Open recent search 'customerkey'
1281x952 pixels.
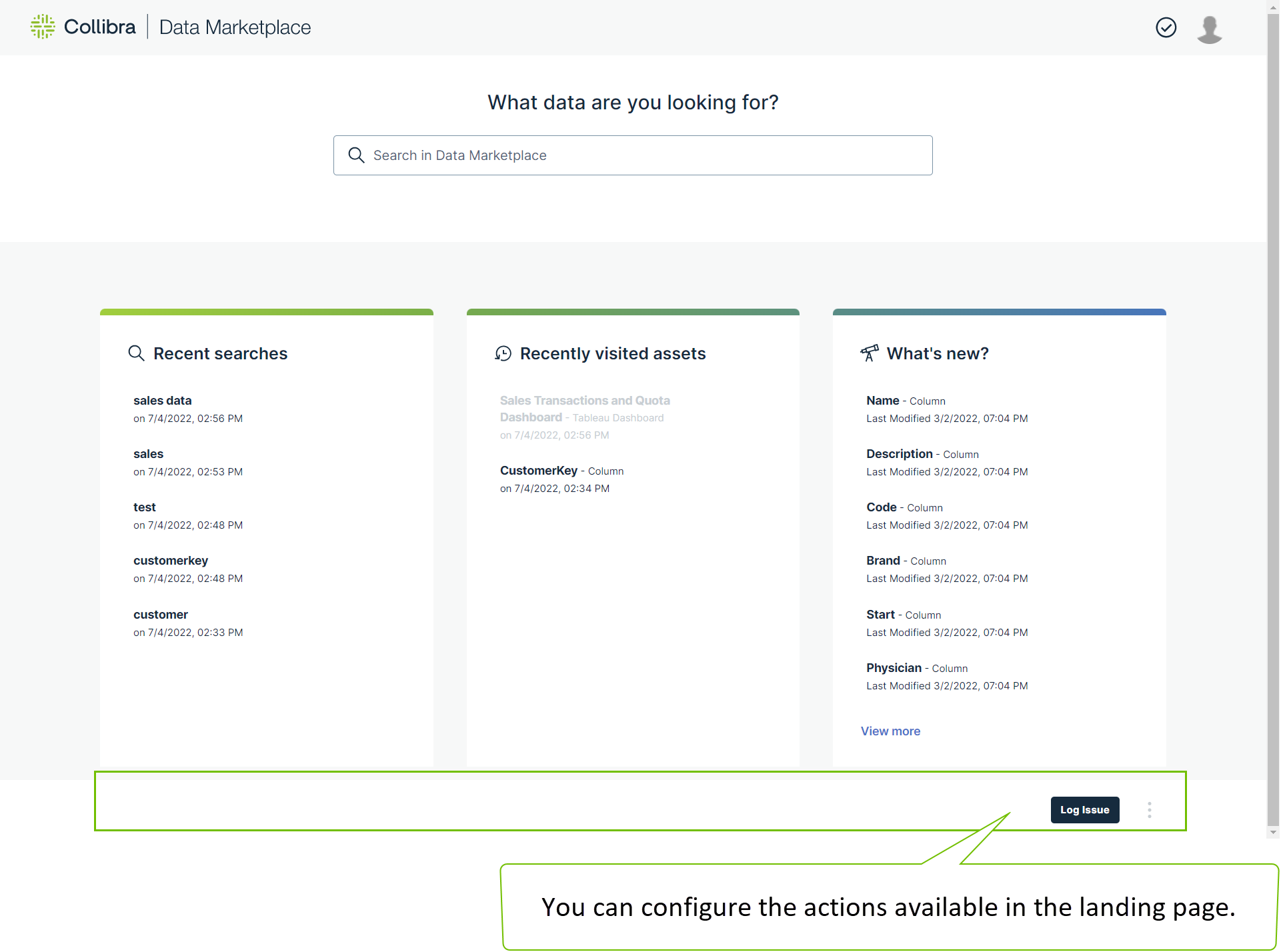coord(171,561)
